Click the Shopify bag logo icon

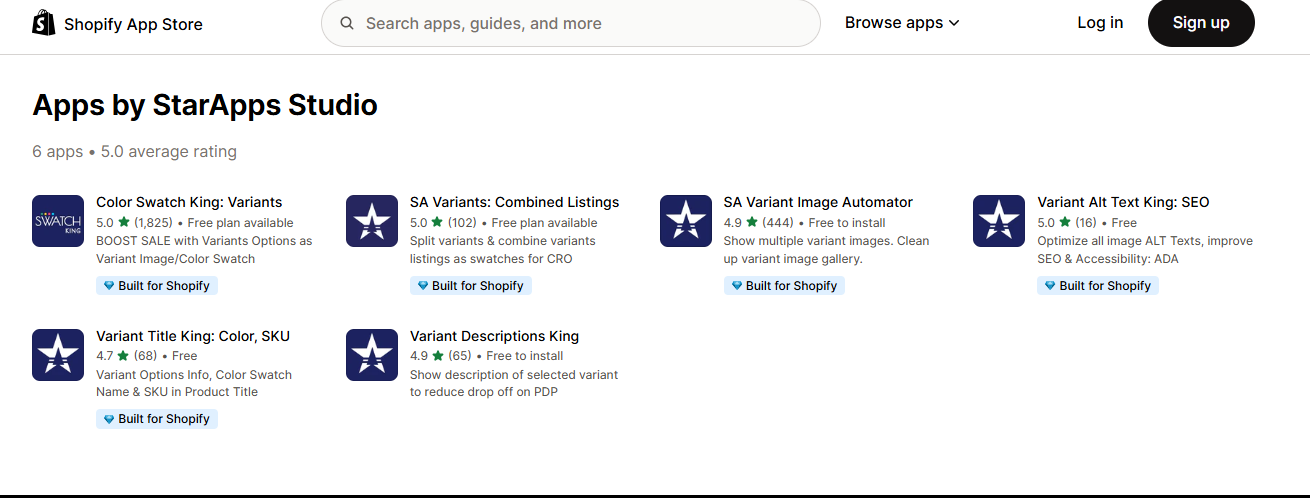coord(44,23)
